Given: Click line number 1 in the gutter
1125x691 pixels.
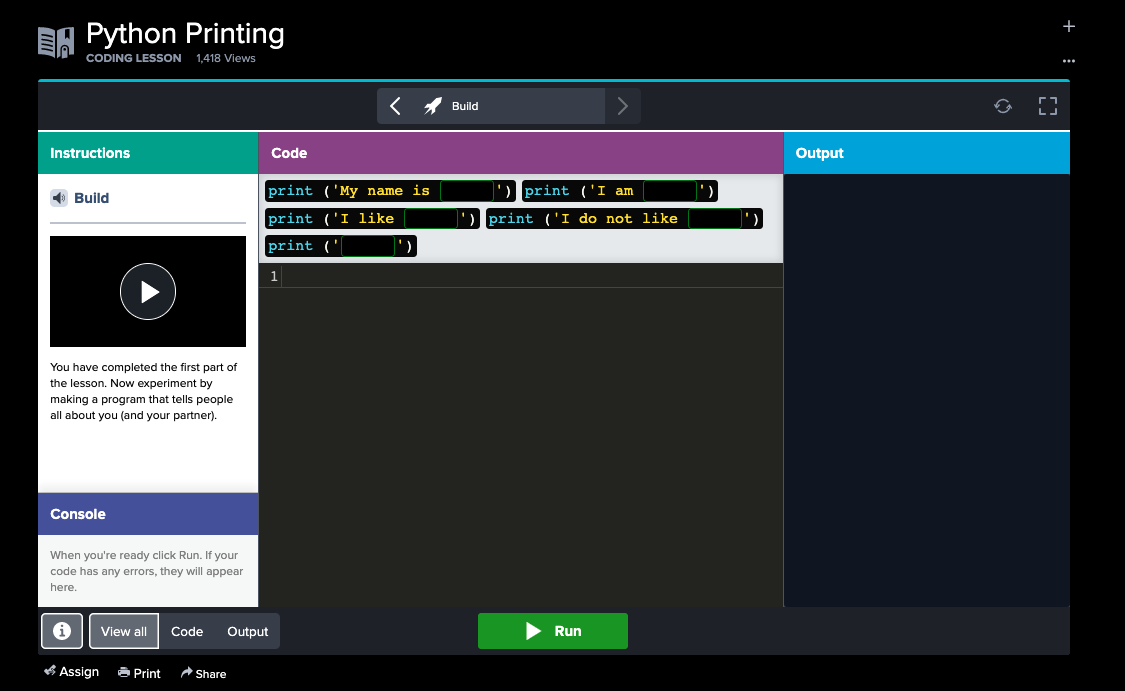Looking at the screenshot, I should pyautogui.click(x=273, y=276).
